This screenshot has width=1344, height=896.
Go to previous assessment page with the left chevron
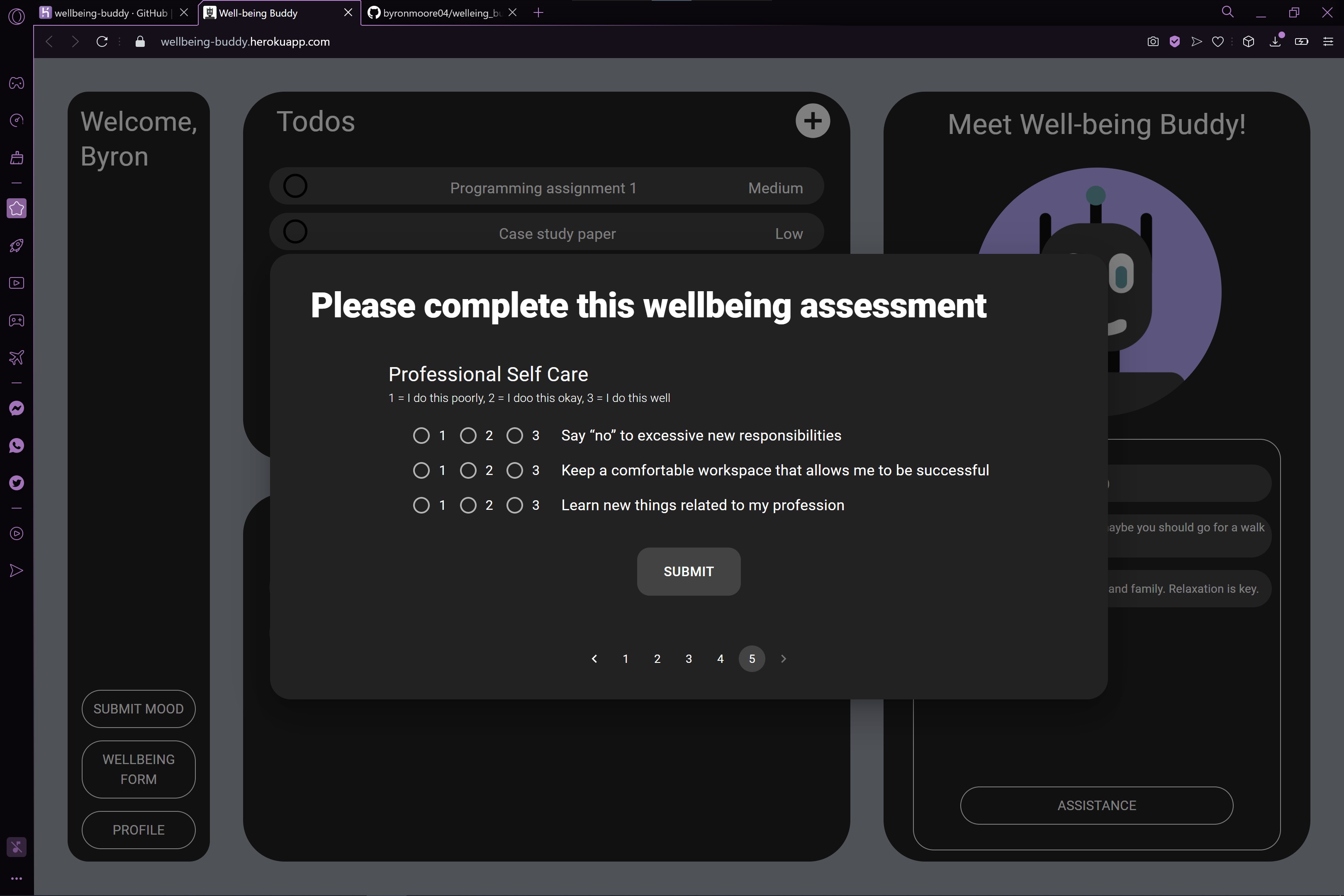tap(594, 659)
